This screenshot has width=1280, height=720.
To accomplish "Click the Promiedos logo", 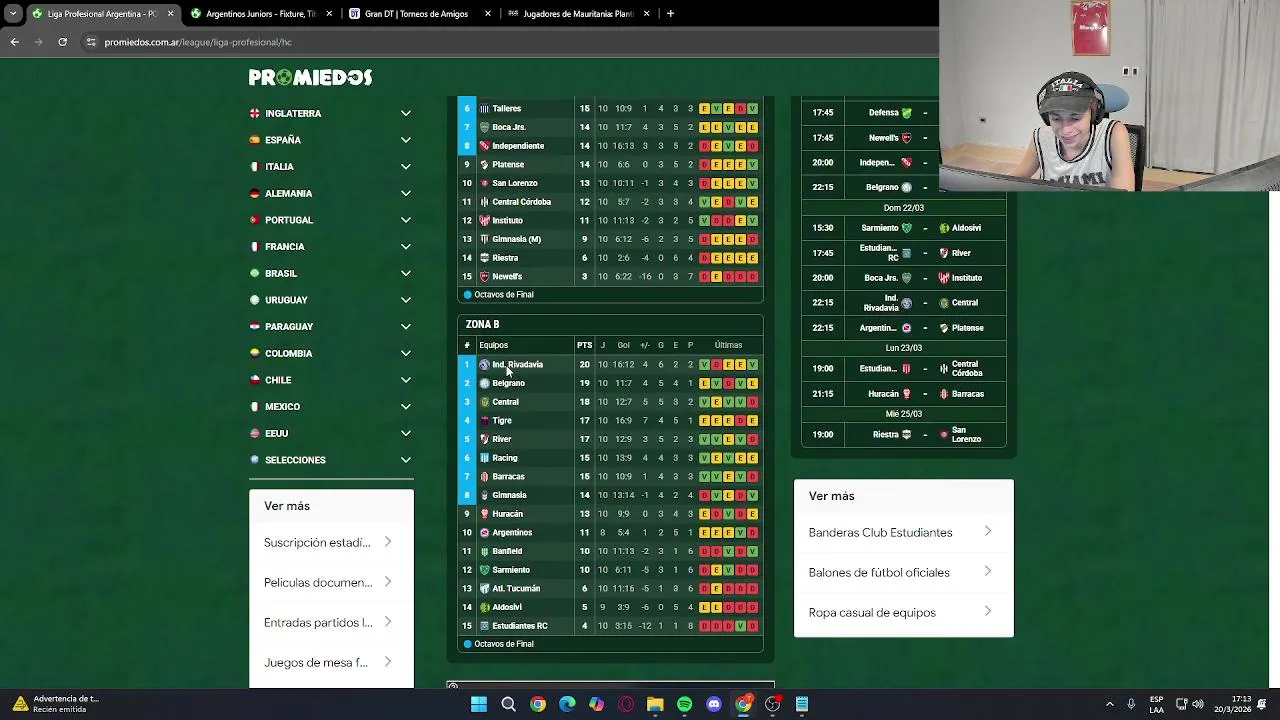I will pos(310,77).
